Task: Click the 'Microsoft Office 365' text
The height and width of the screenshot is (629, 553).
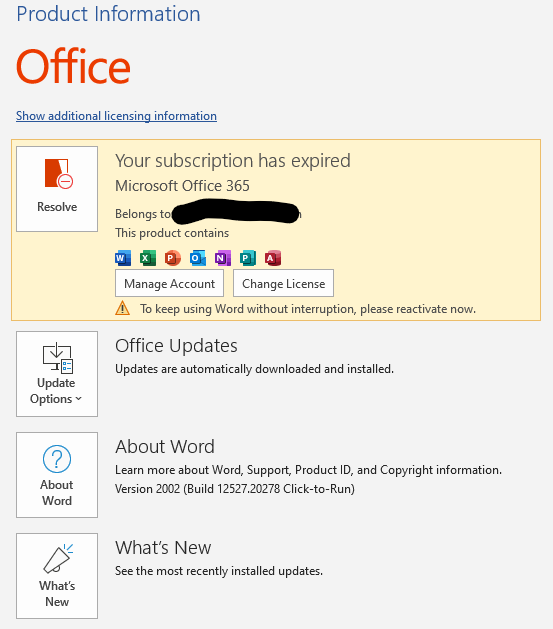Action: tap(182, 186)
